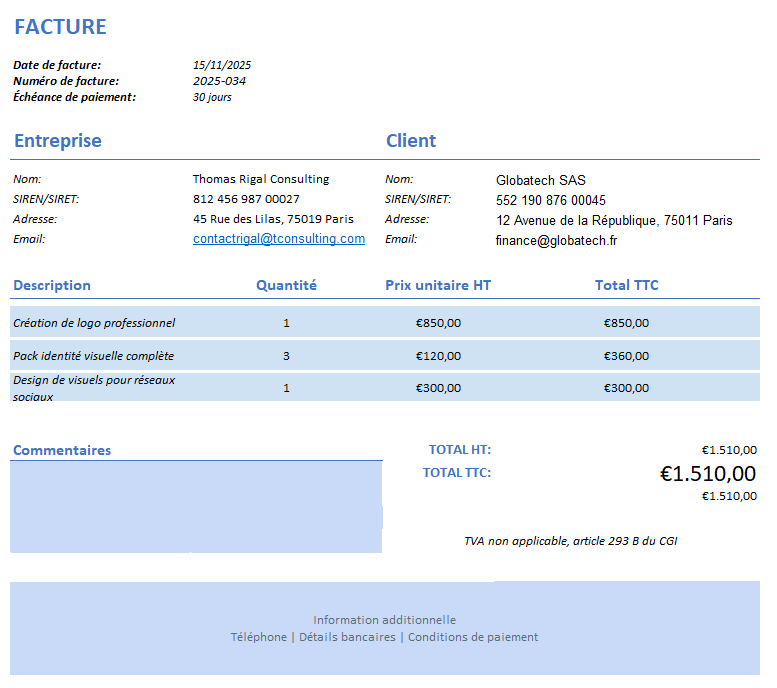Select unit price €850,00 for logo creation
The width and height of the screenshot is (777, 688).
click(438, 323)
